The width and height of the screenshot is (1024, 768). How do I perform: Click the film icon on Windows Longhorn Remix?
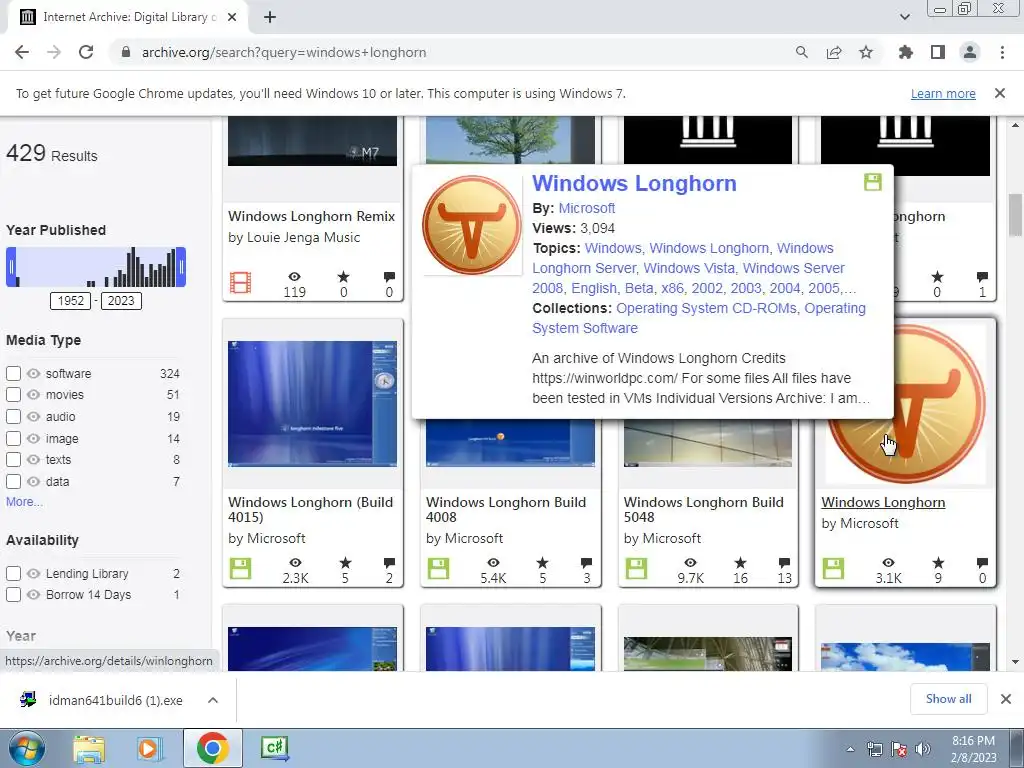click(240, 283)
